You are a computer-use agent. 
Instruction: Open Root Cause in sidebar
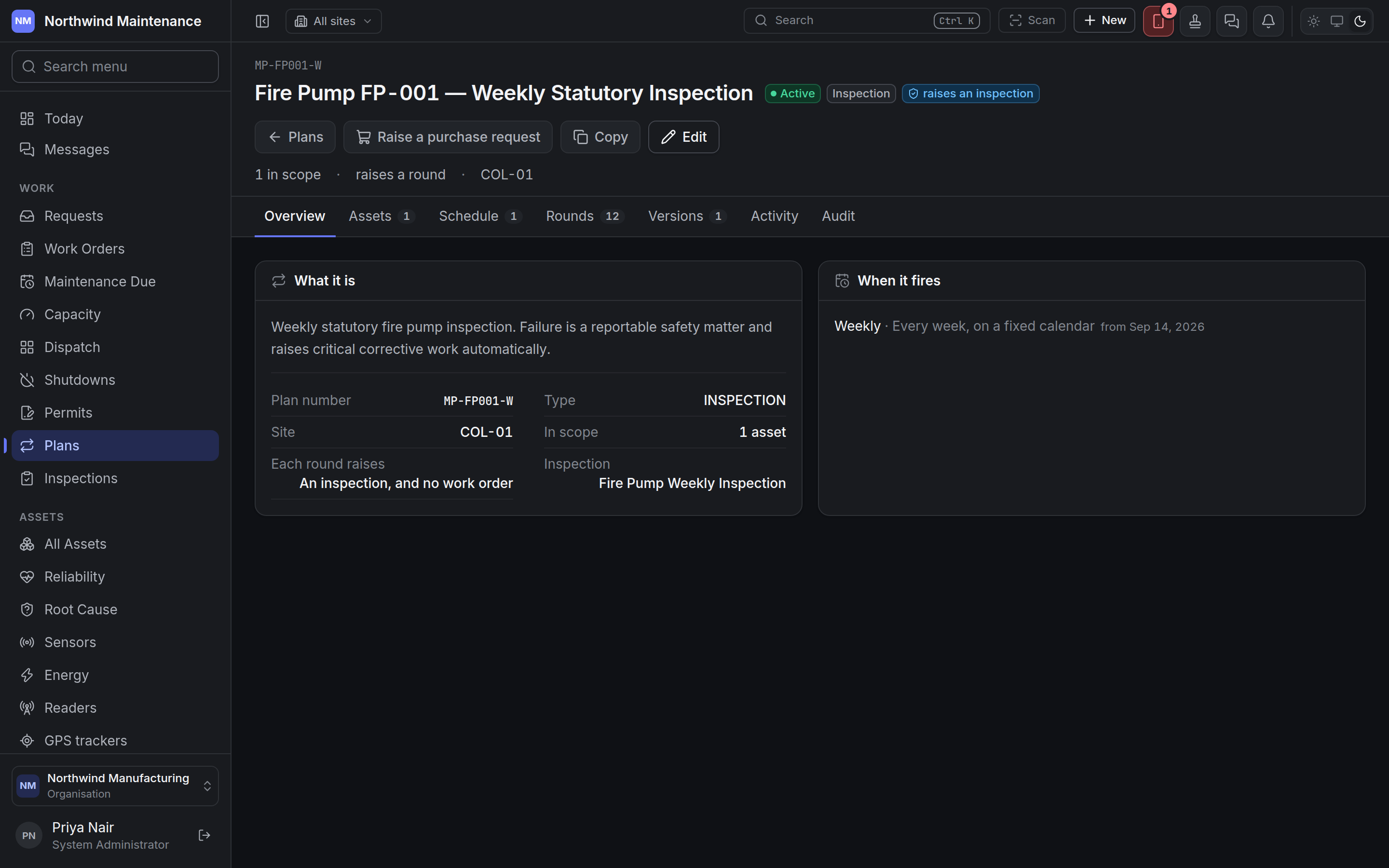pyautogui.click(x=115, y=609)
